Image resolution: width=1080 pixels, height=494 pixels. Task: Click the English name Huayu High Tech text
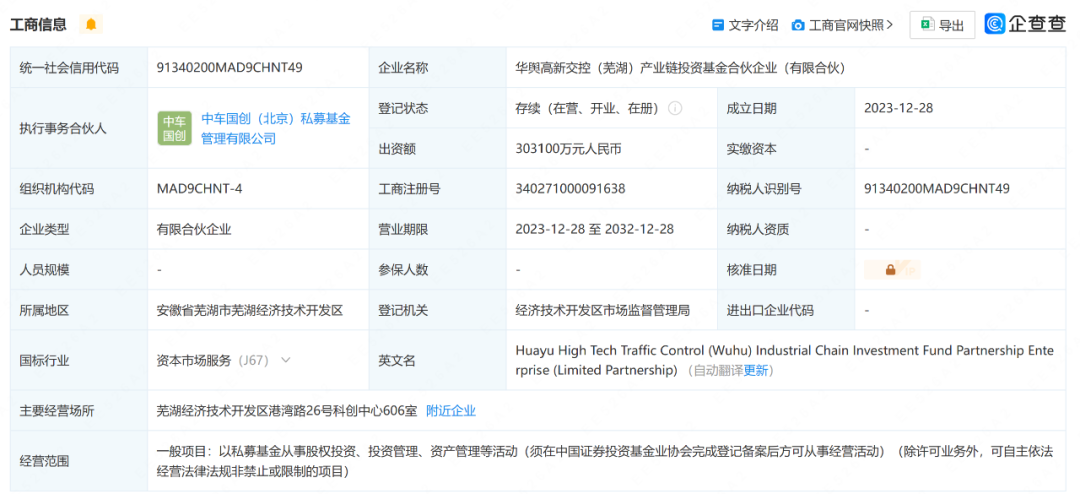click(785, 360)
